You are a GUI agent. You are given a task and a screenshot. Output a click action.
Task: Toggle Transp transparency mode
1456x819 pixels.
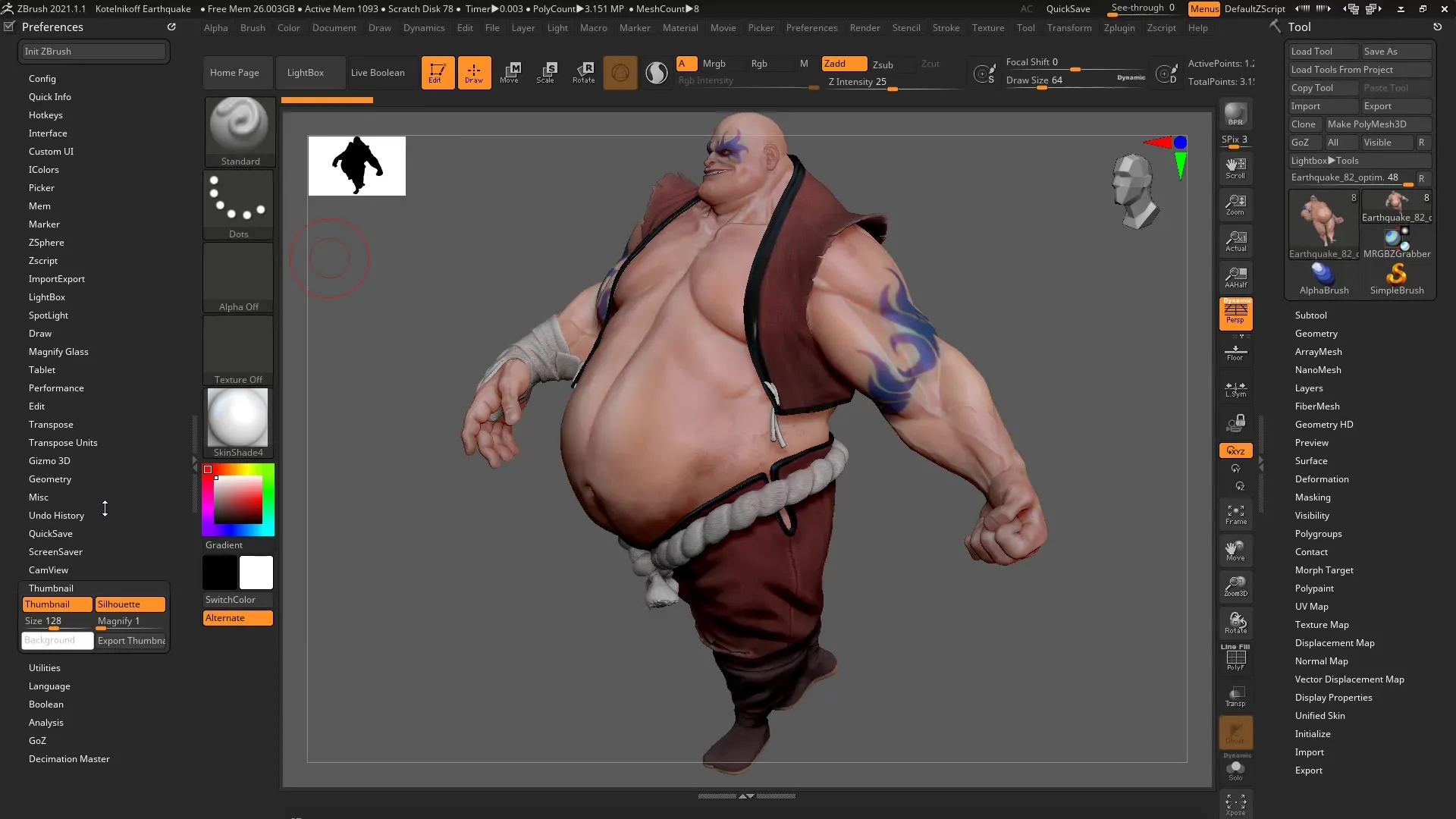click(1235, 696)
